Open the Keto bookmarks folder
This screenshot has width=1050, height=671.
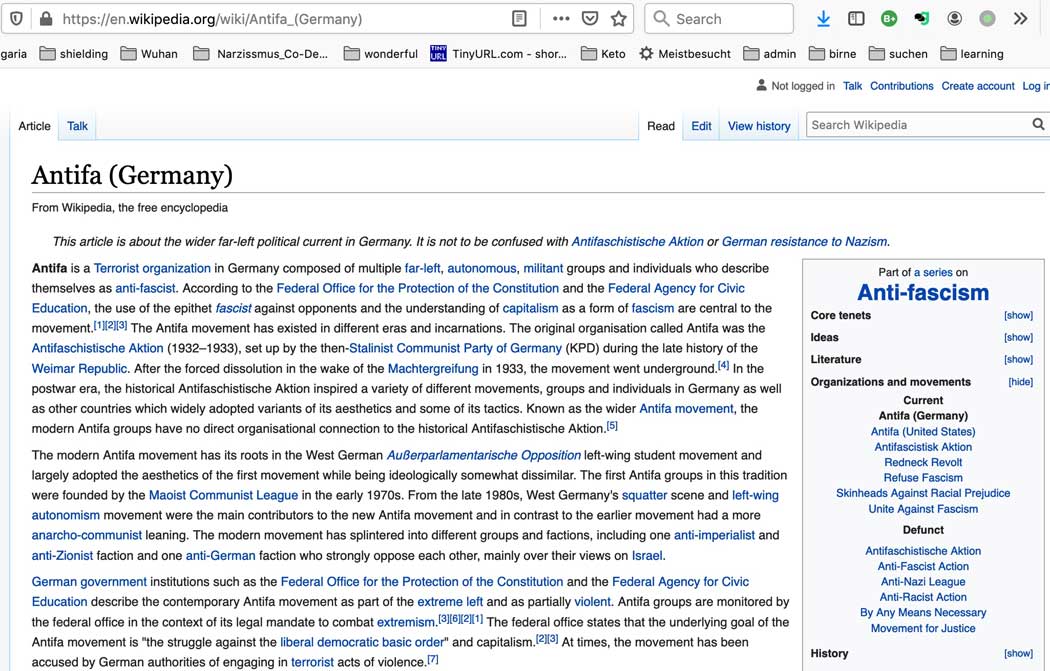click(x=603, y=54)
